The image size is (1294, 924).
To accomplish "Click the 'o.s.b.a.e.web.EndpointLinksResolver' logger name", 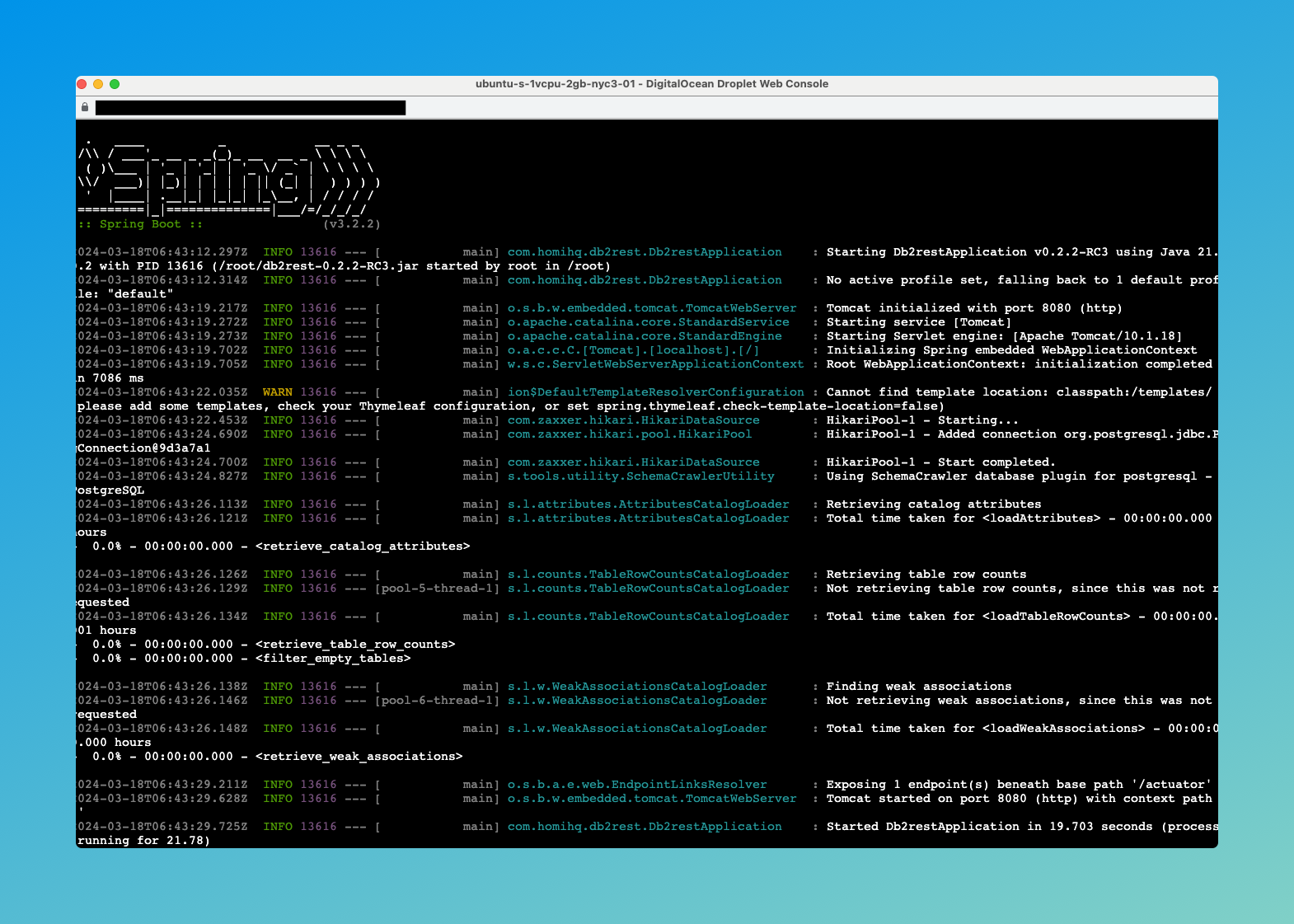I will click(x=637, y=785).
